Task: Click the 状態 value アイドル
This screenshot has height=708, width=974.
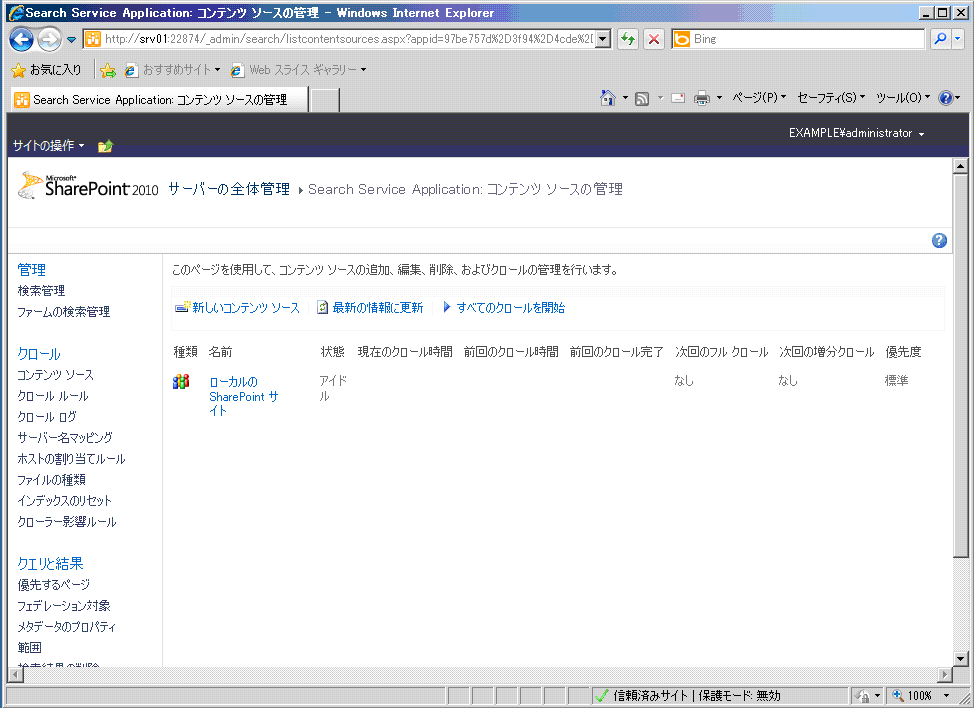Action: 333,388
